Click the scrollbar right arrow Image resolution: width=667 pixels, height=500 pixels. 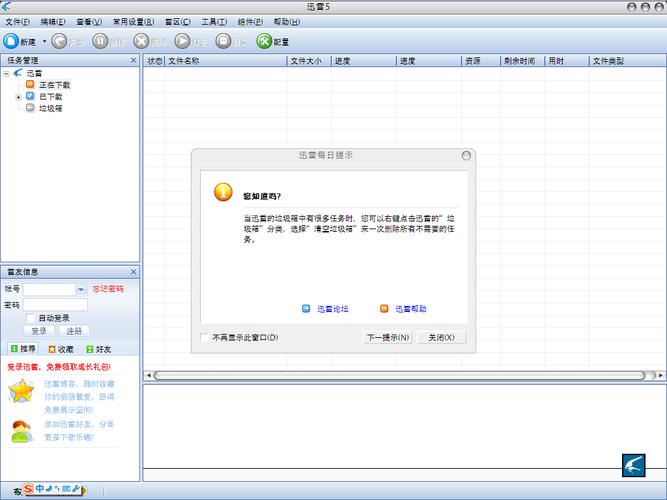coord(661,375)
